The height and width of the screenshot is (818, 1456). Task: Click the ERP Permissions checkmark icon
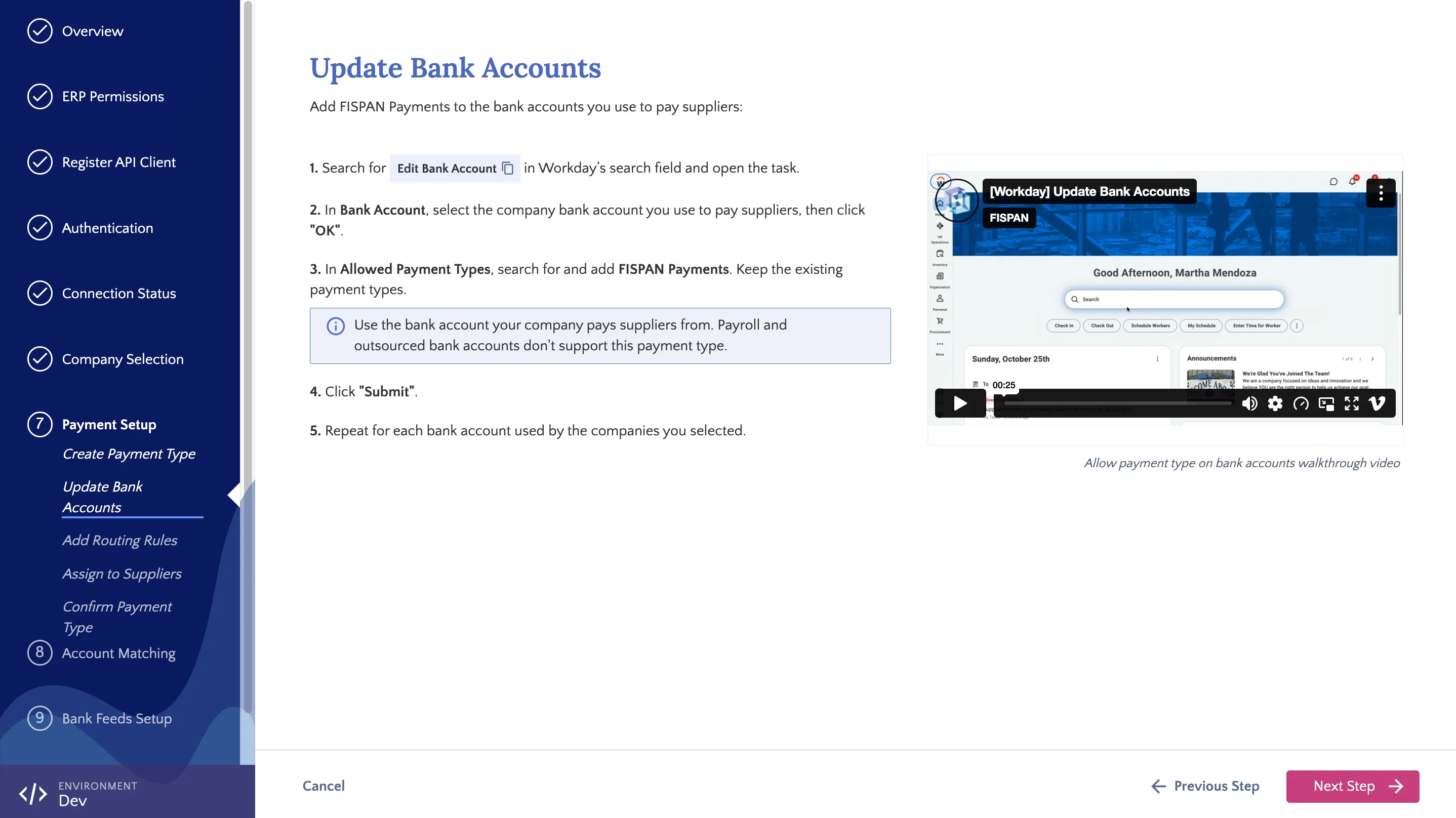[x=39, y=97]
